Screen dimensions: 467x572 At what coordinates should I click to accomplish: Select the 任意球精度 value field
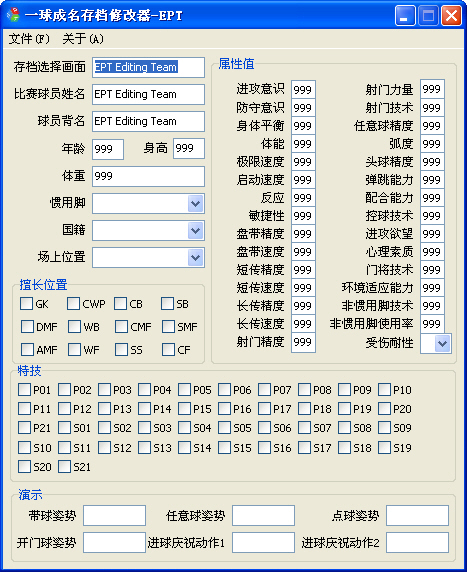432,125
